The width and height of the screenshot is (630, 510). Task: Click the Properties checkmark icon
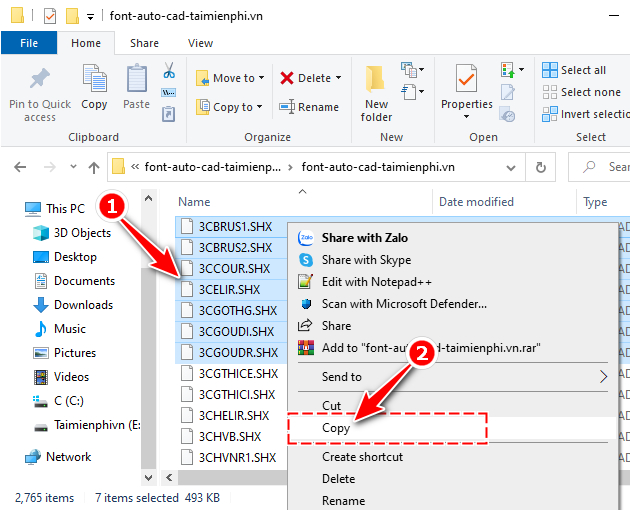click(466, 78)
